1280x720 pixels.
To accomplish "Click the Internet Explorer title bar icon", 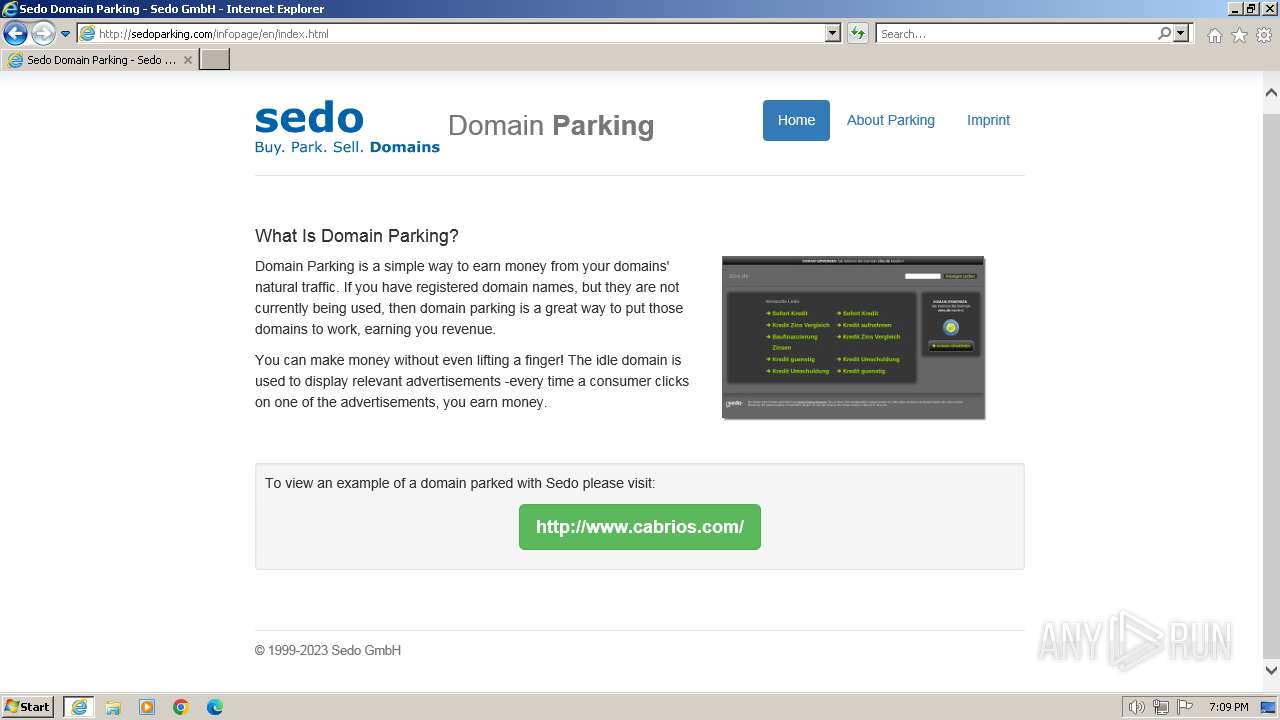I will click(x=10, y=9).
